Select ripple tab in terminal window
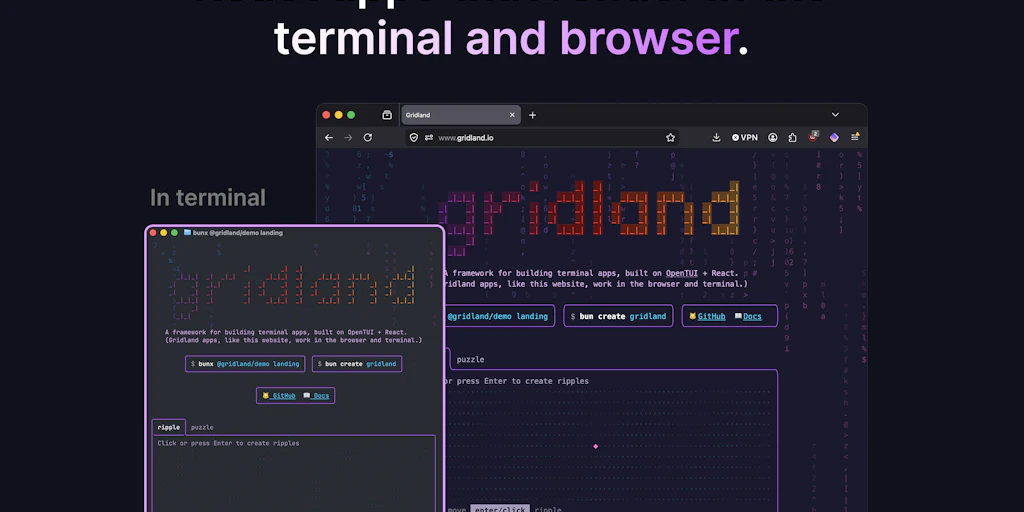This screenshot has height=512, width=1024. (168, 427)
